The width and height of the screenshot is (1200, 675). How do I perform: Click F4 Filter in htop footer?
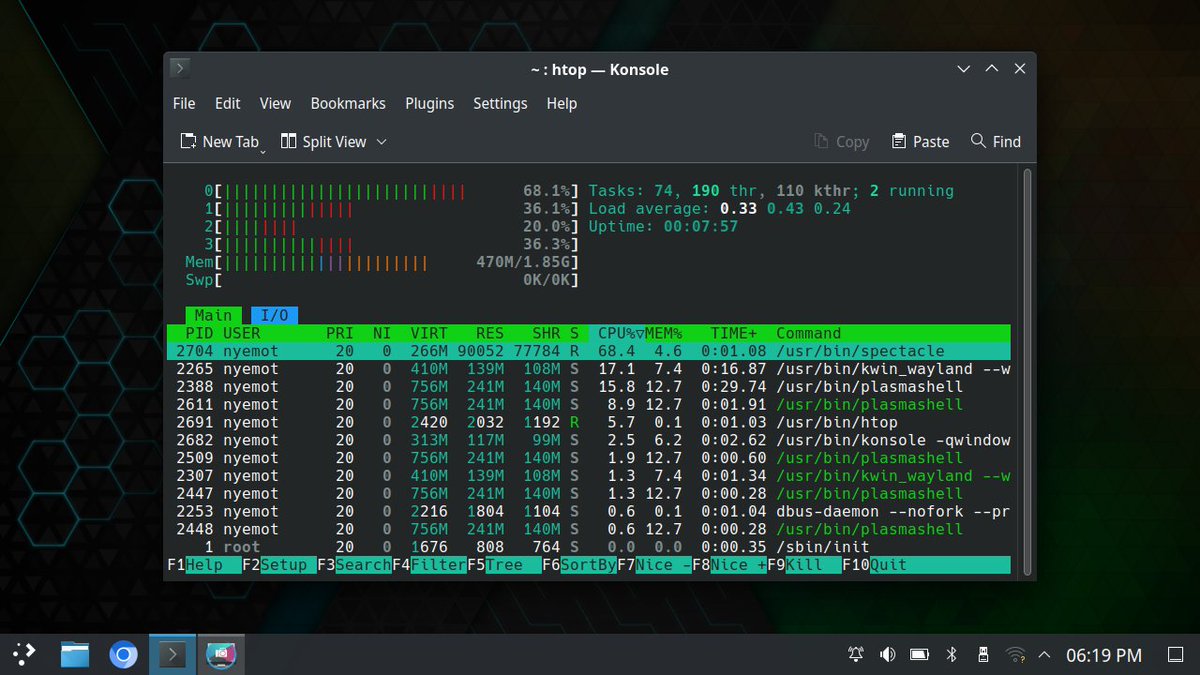coord(429,565)
